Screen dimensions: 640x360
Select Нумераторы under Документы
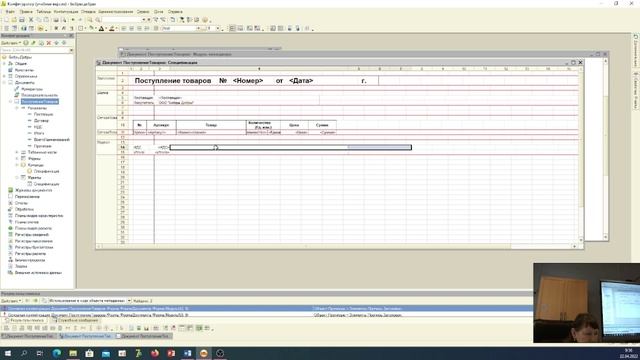click(x=31, y=89)
